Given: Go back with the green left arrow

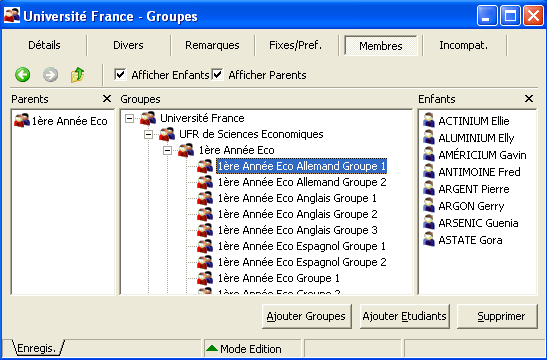Looking at the screenshot, I should pyautogui.click(x=23, y=75).
